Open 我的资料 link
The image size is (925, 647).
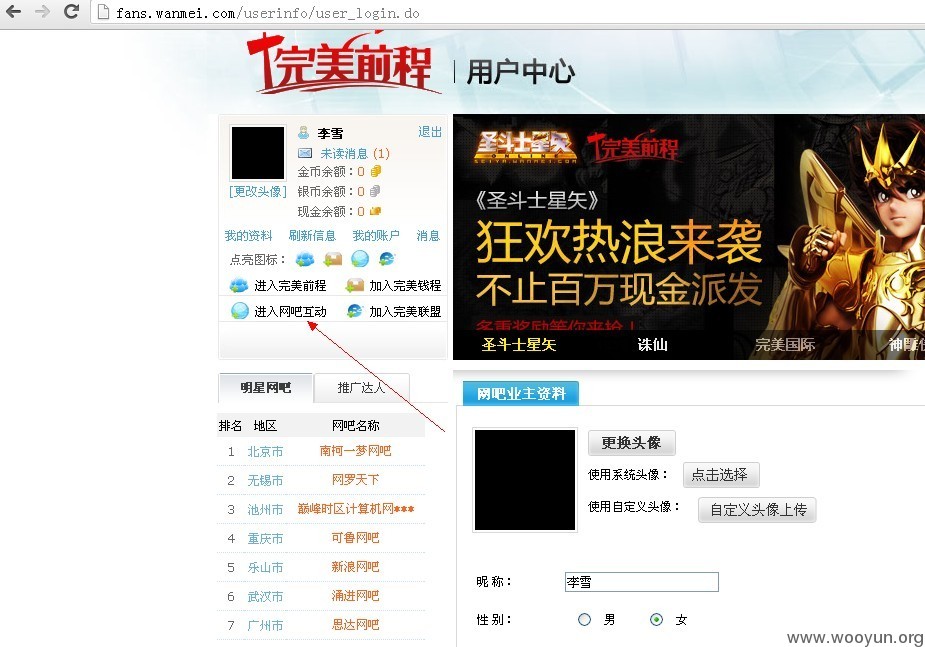pos(248,235)
